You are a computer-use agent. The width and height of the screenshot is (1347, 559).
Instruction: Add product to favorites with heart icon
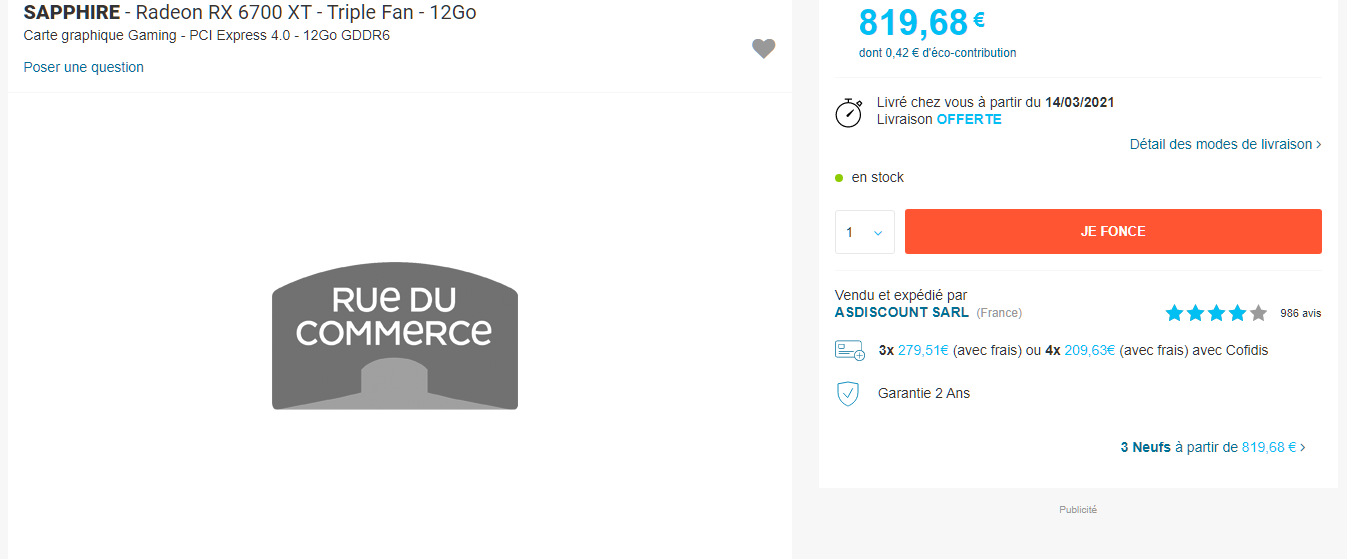pos(763,49)
